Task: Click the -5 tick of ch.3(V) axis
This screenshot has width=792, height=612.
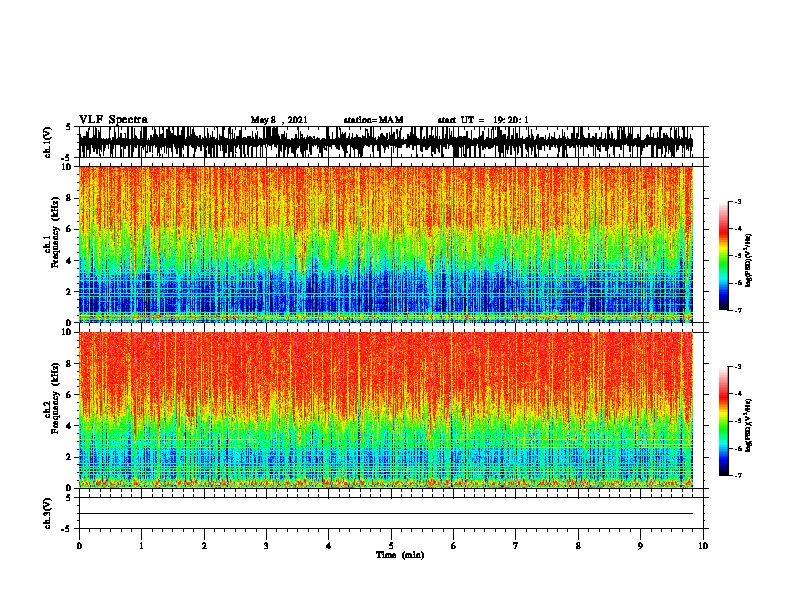Action: 67,529
